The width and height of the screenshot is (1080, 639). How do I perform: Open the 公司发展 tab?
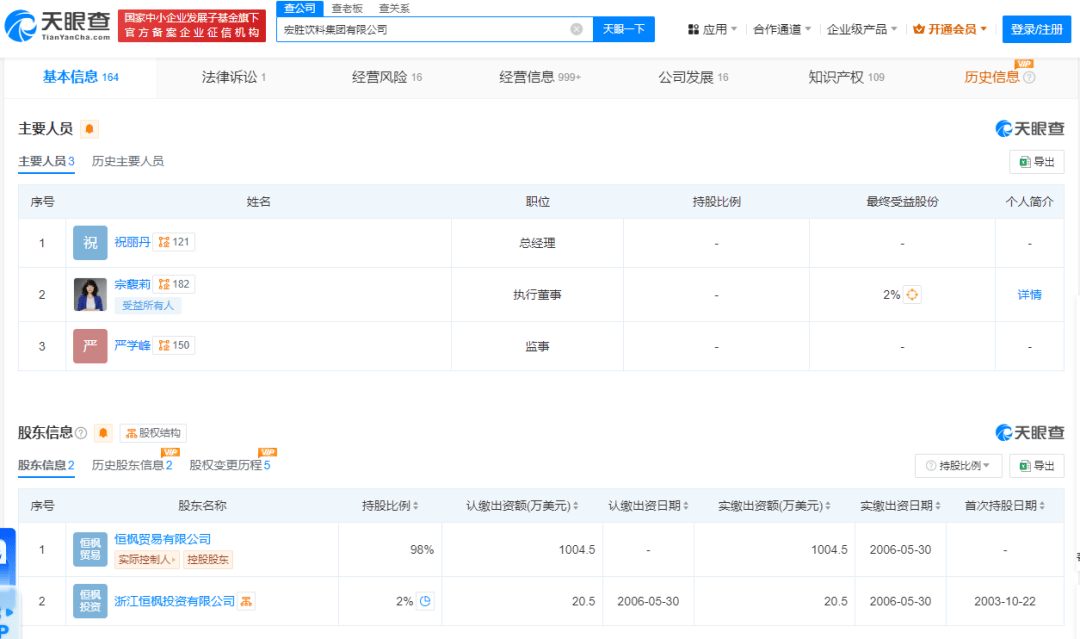pos(693,77)
